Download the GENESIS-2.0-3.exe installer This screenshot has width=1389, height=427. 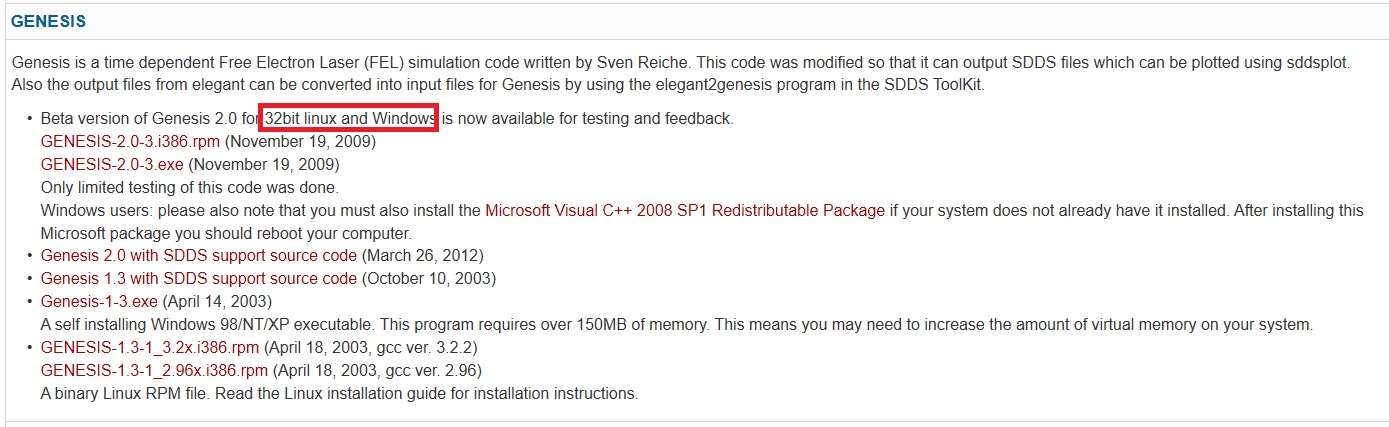coord(112,165)
